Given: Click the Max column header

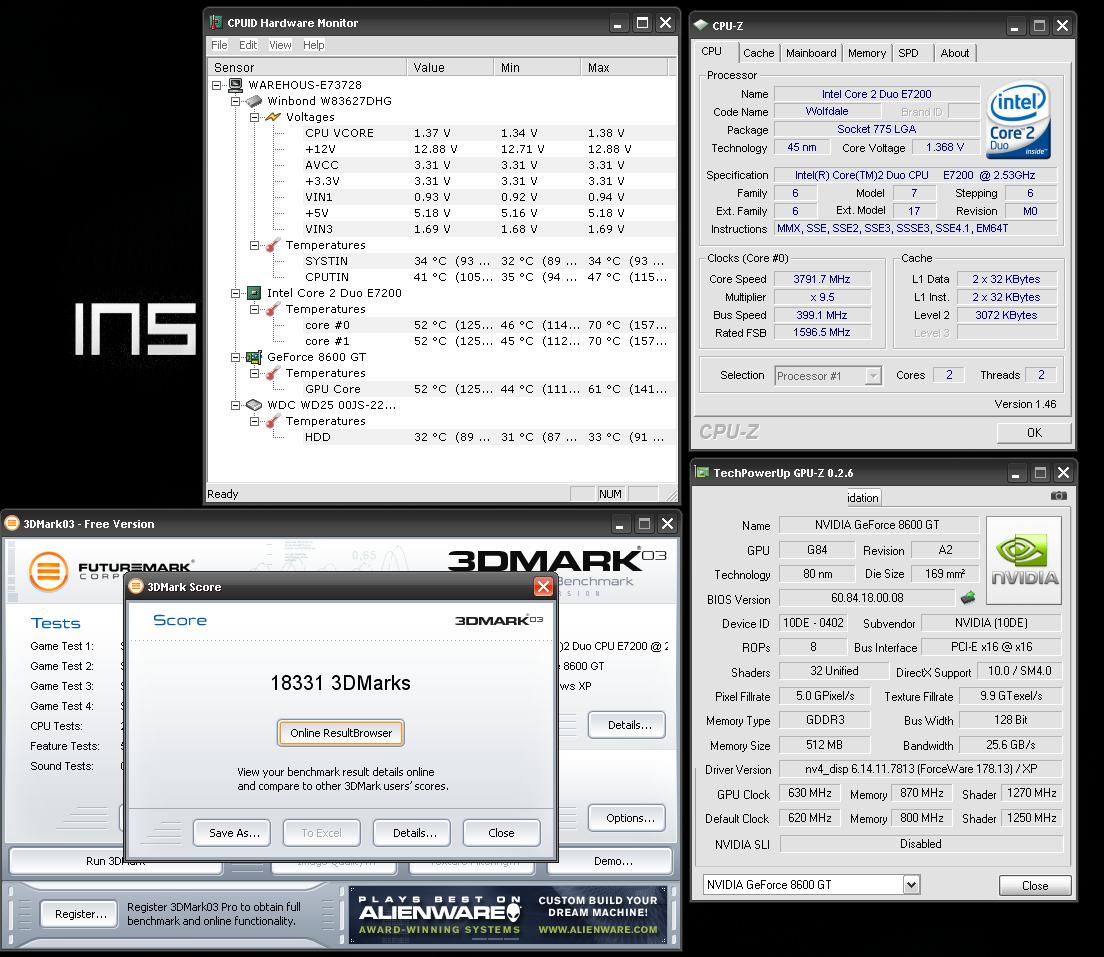Looking at the screenshot, I should [625, 68].
